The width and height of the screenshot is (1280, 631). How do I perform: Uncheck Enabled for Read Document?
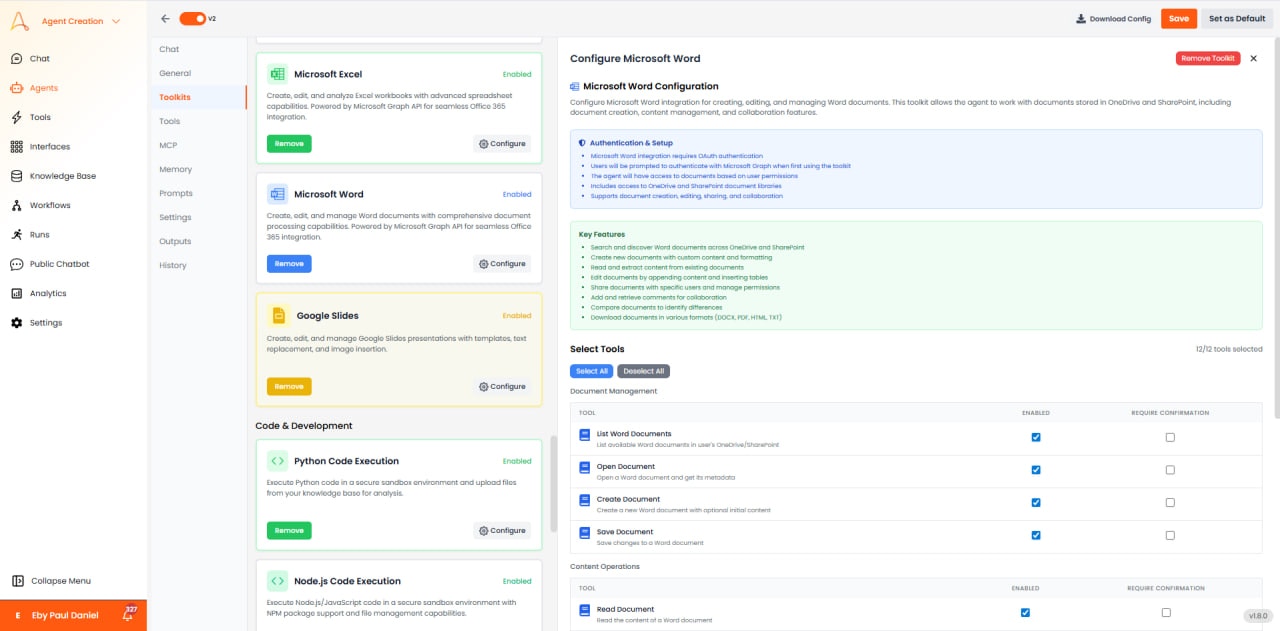pyautogui.click(x=1025, y=612)
